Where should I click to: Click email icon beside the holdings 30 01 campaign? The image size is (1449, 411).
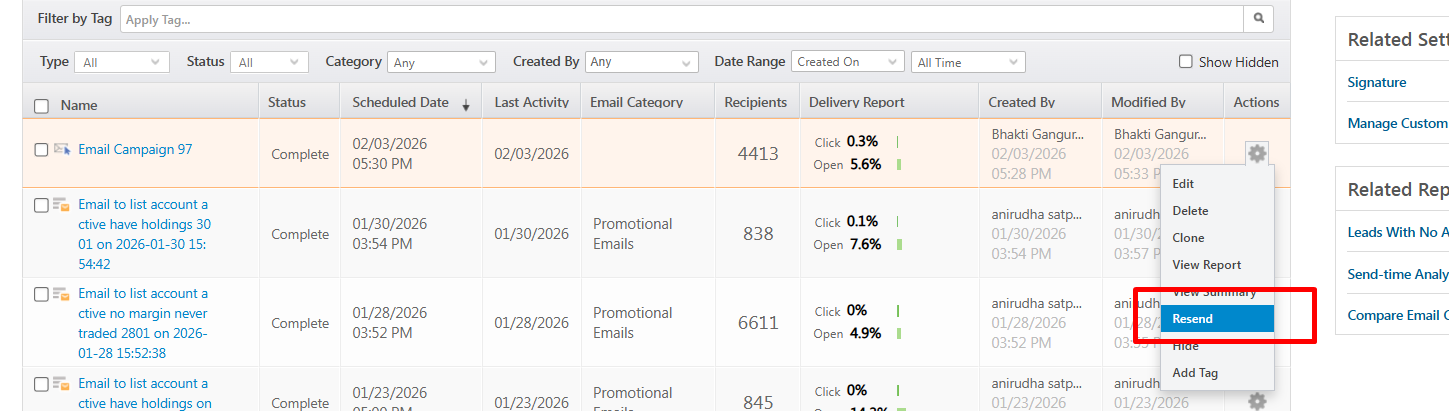tap(62, 205)
